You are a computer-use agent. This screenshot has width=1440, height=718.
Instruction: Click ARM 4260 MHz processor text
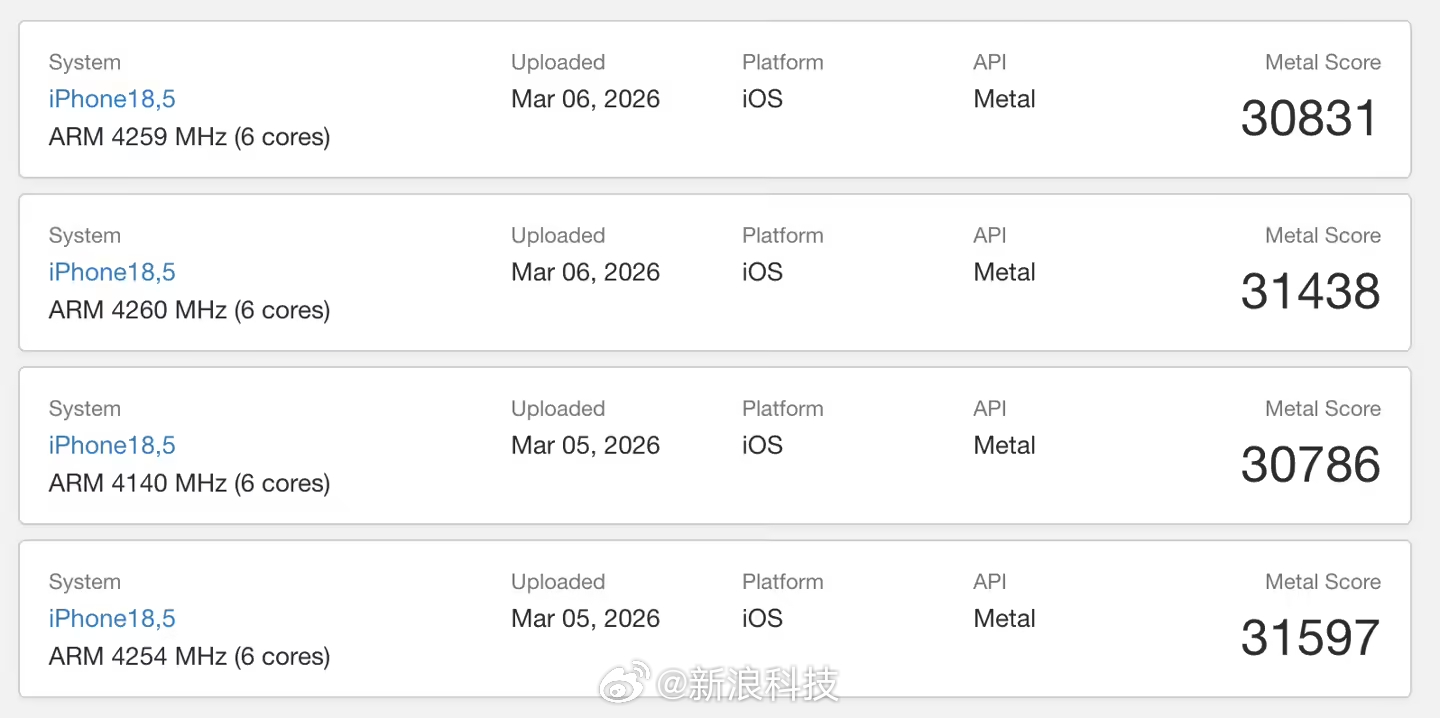(189, 310)
